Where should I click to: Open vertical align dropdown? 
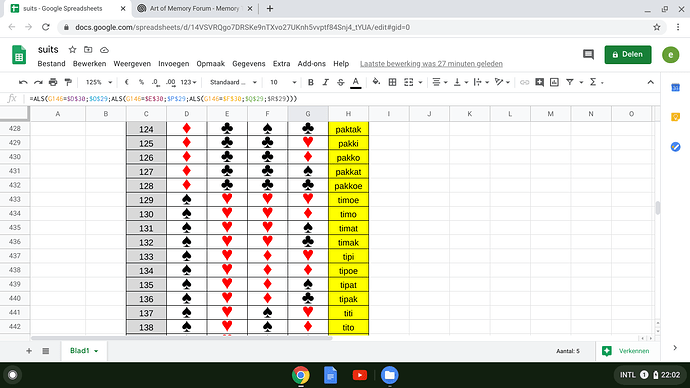click(460, 82)
